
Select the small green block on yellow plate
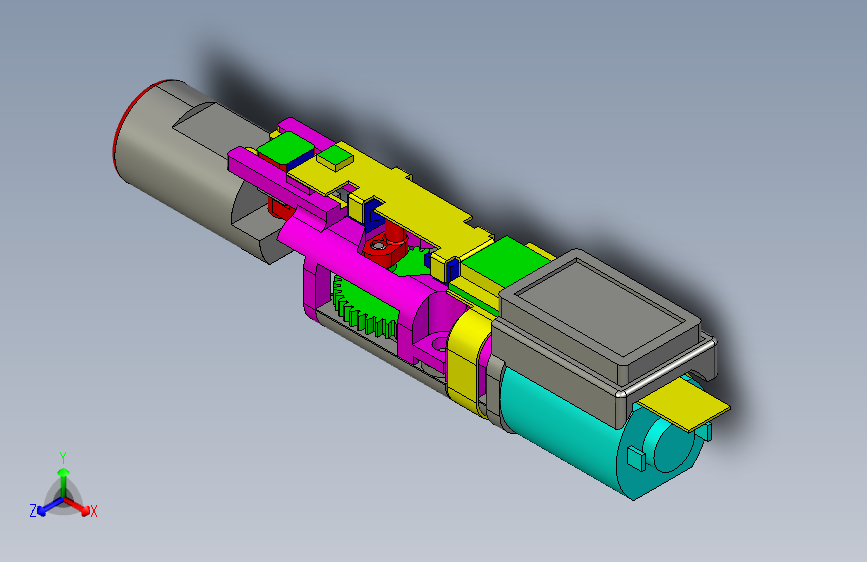(335, 158)
